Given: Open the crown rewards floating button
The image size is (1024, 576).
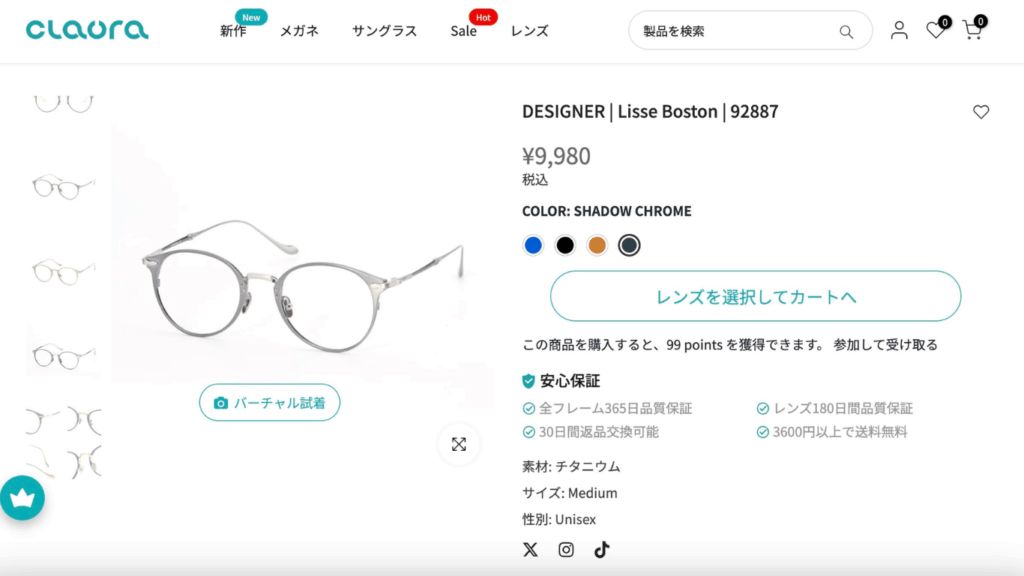Looking at the screenshot, I should [x=22, y=497].
